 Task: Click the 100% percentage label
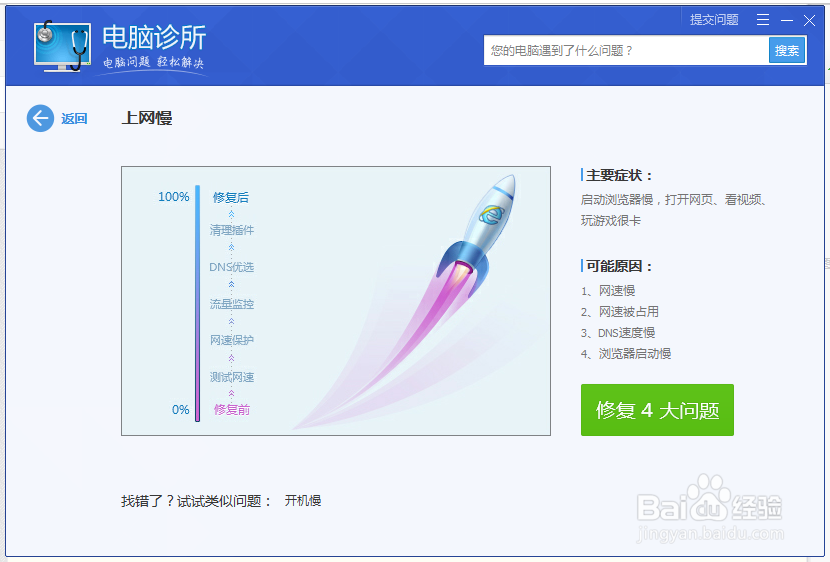coord(174,197)
